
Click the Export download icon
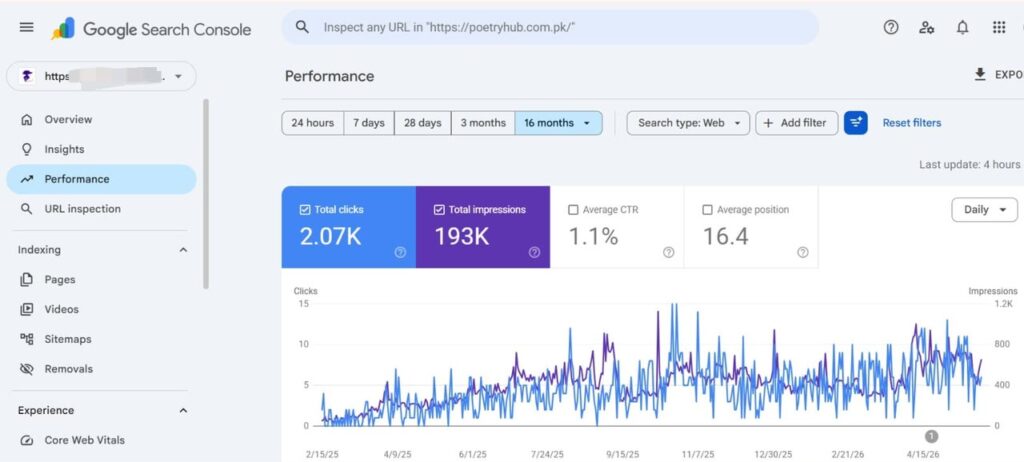[x=980, y=74]
